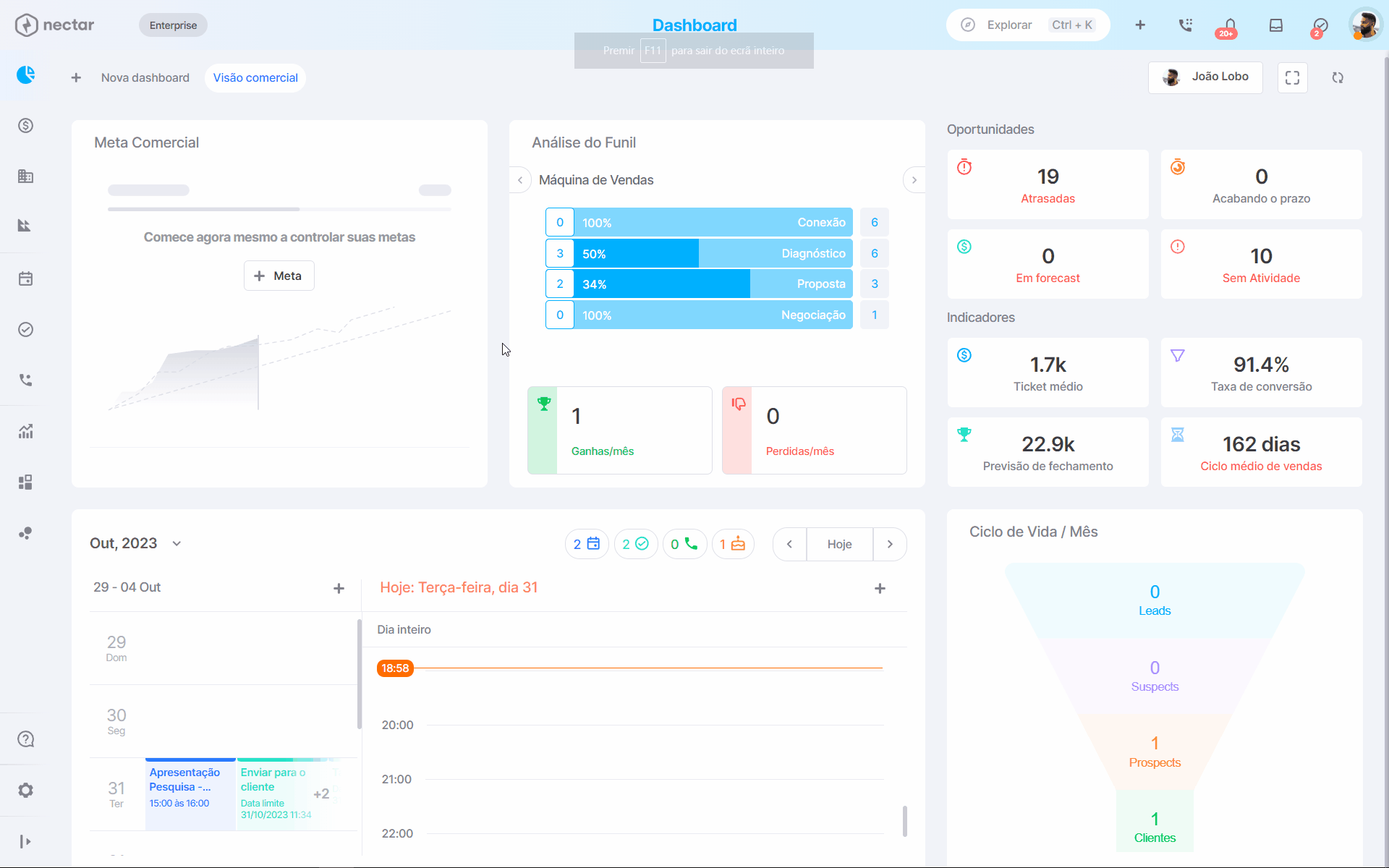Open the notifications bell icon

tap(1230, 25)
